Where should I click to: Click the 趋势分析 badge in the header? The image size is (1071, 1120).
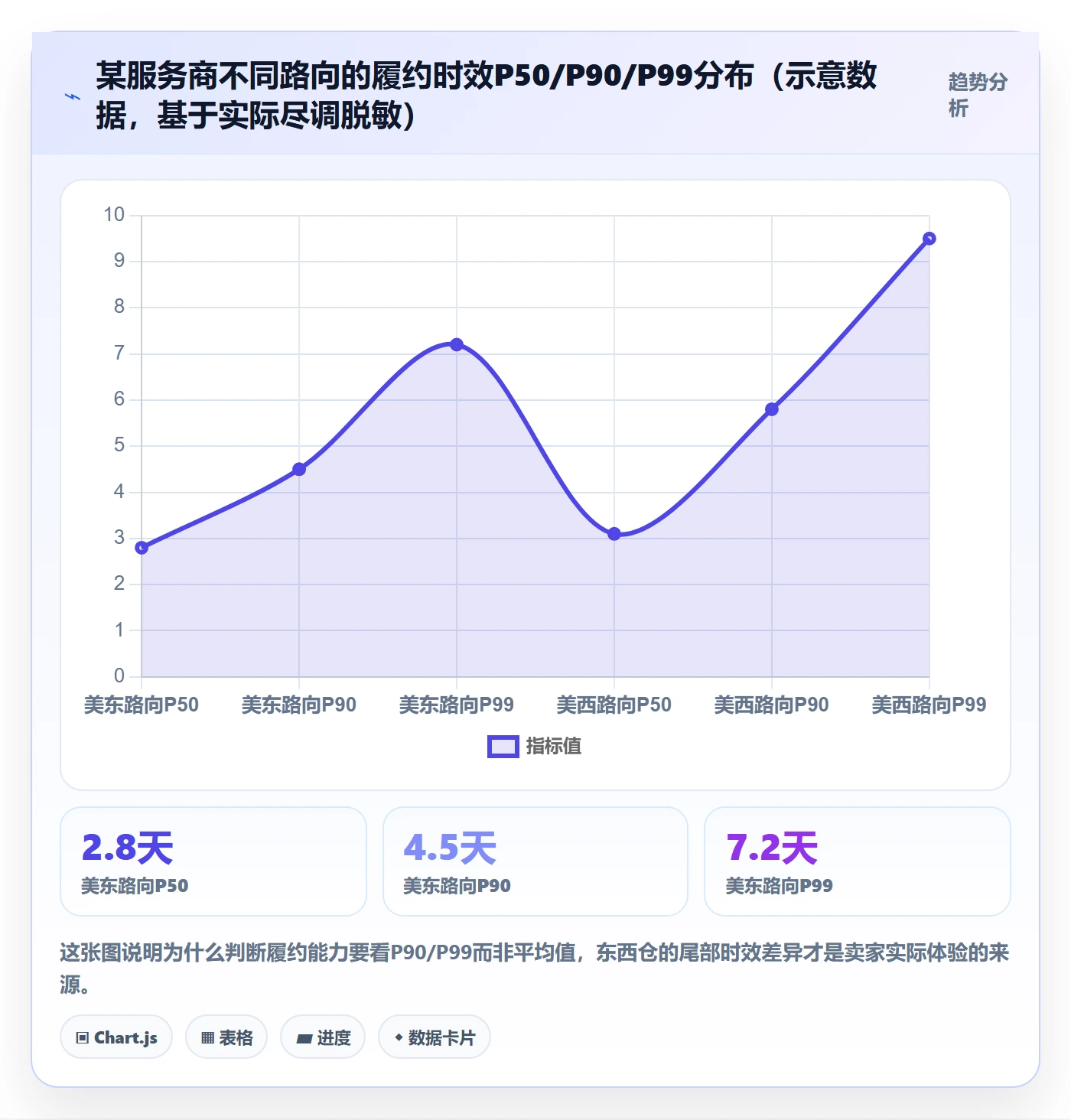[978, 95]
